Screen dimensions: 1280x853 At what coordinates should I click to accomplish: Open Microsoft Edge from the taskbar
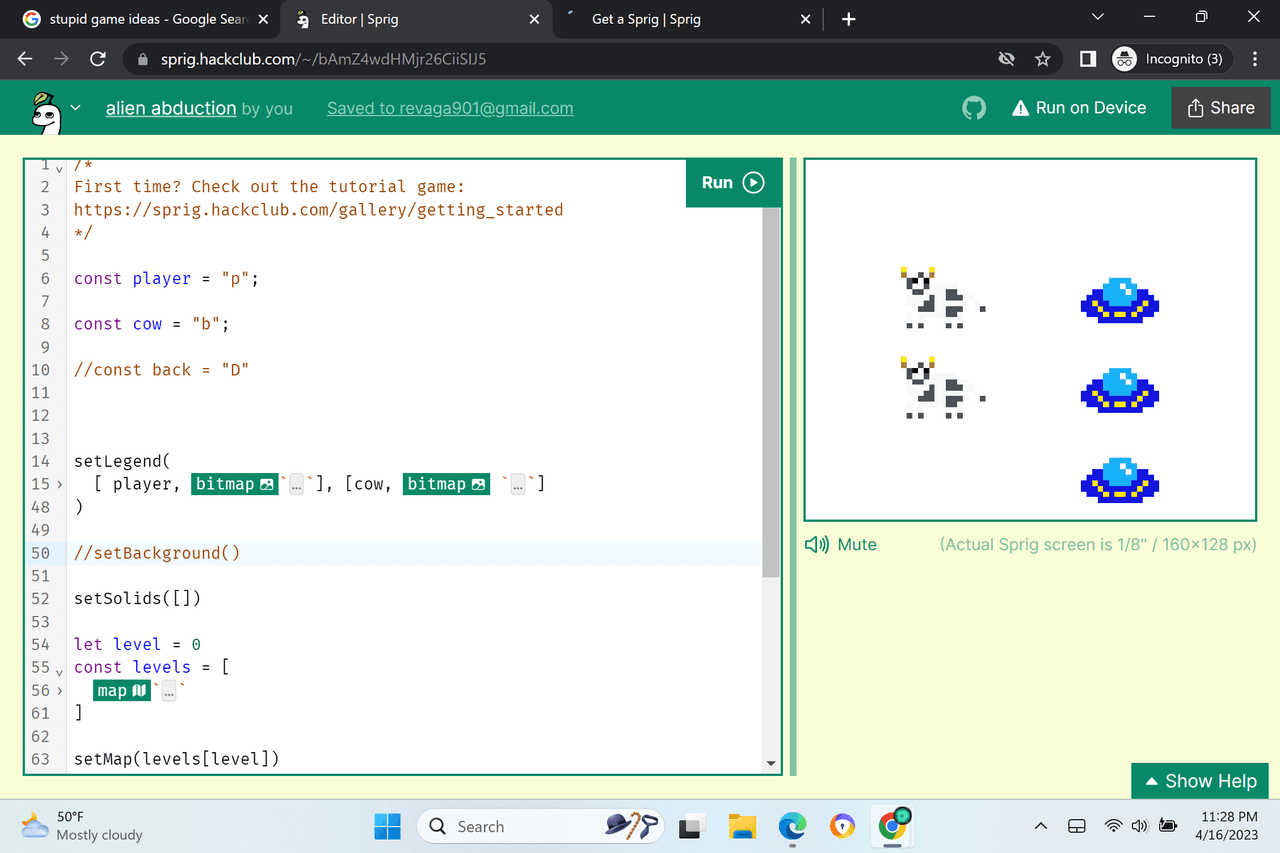[792, 827]
